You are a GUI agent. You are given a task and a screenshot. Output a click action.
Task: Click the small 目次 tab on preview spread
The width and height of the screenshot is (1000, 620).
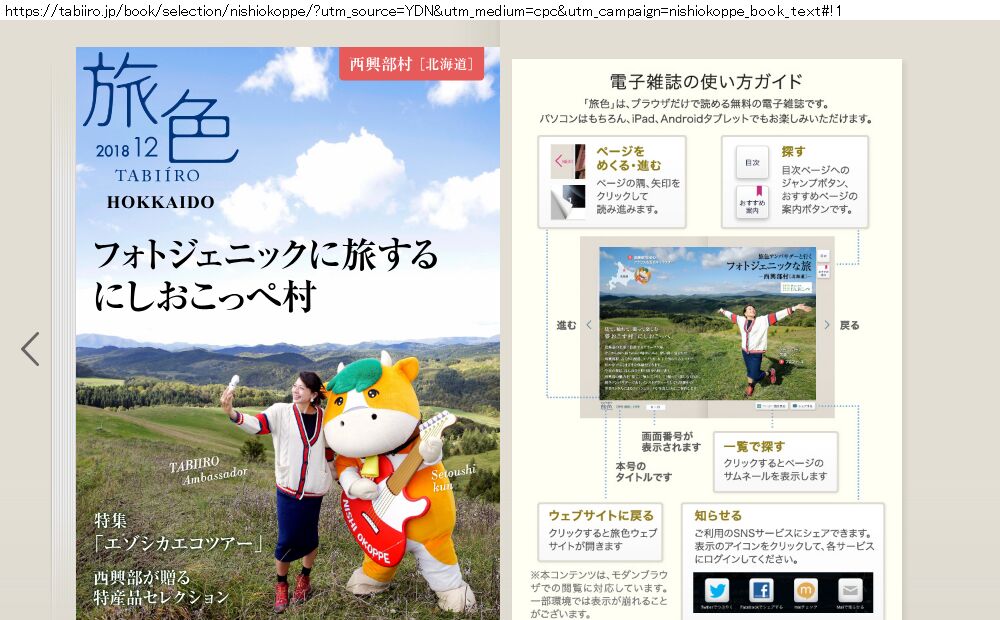[823, 256]
